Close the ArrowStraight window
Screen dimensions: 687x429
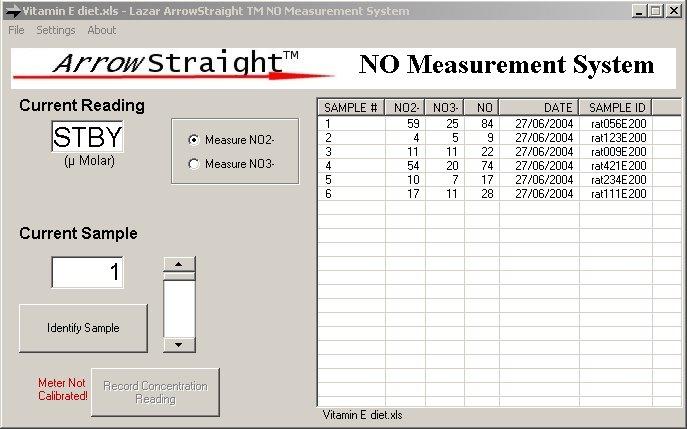pos(673,11)
